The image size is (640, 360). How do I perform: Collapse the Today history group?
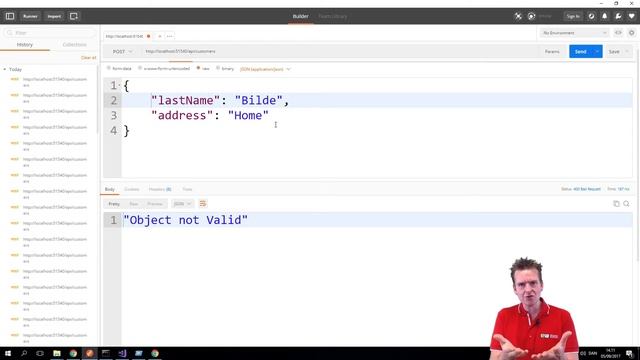tap(4, 69)
